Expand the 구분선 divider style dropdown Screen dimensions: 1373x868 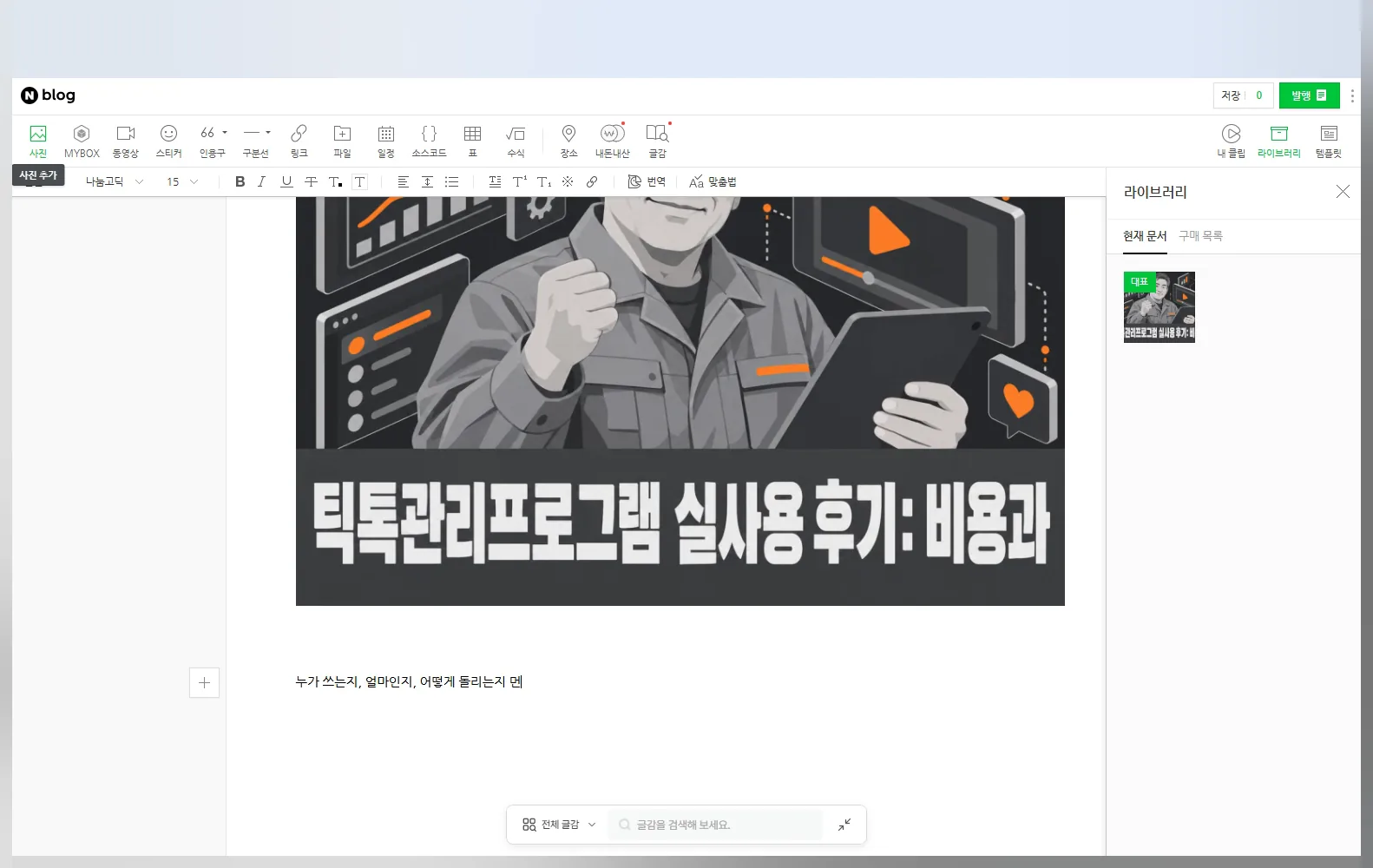pos(268,133)
